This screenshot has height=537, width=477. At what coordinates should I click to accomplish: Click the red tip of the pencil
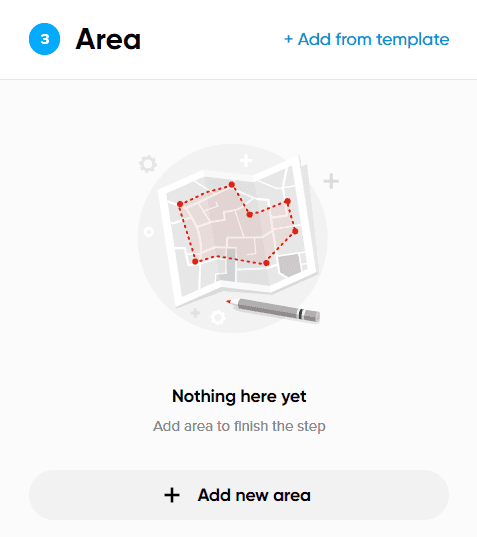(x=229, y=301)
